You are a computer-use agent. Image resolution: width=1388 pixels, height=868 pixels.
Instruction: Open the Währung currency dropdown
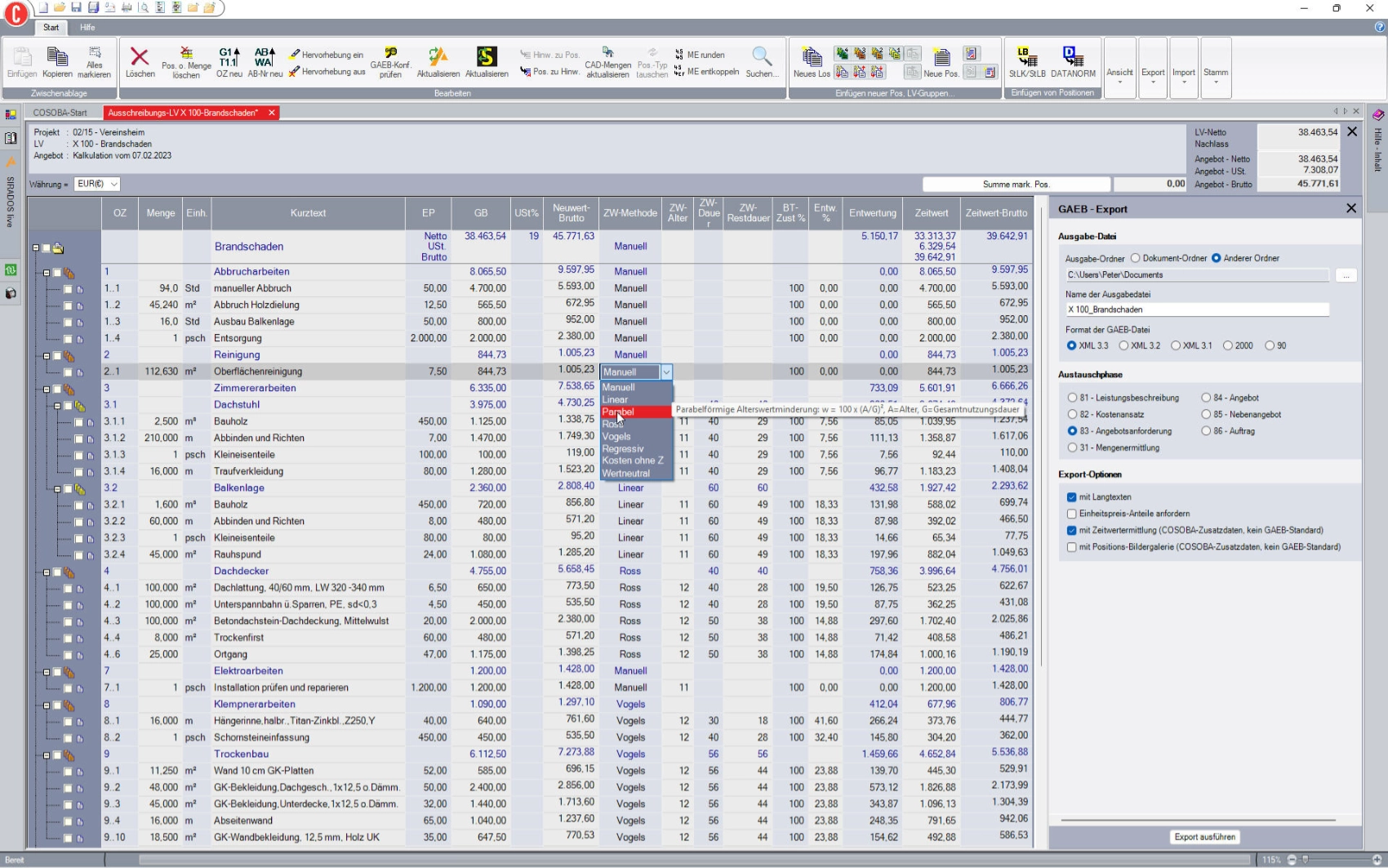point(113,185)
